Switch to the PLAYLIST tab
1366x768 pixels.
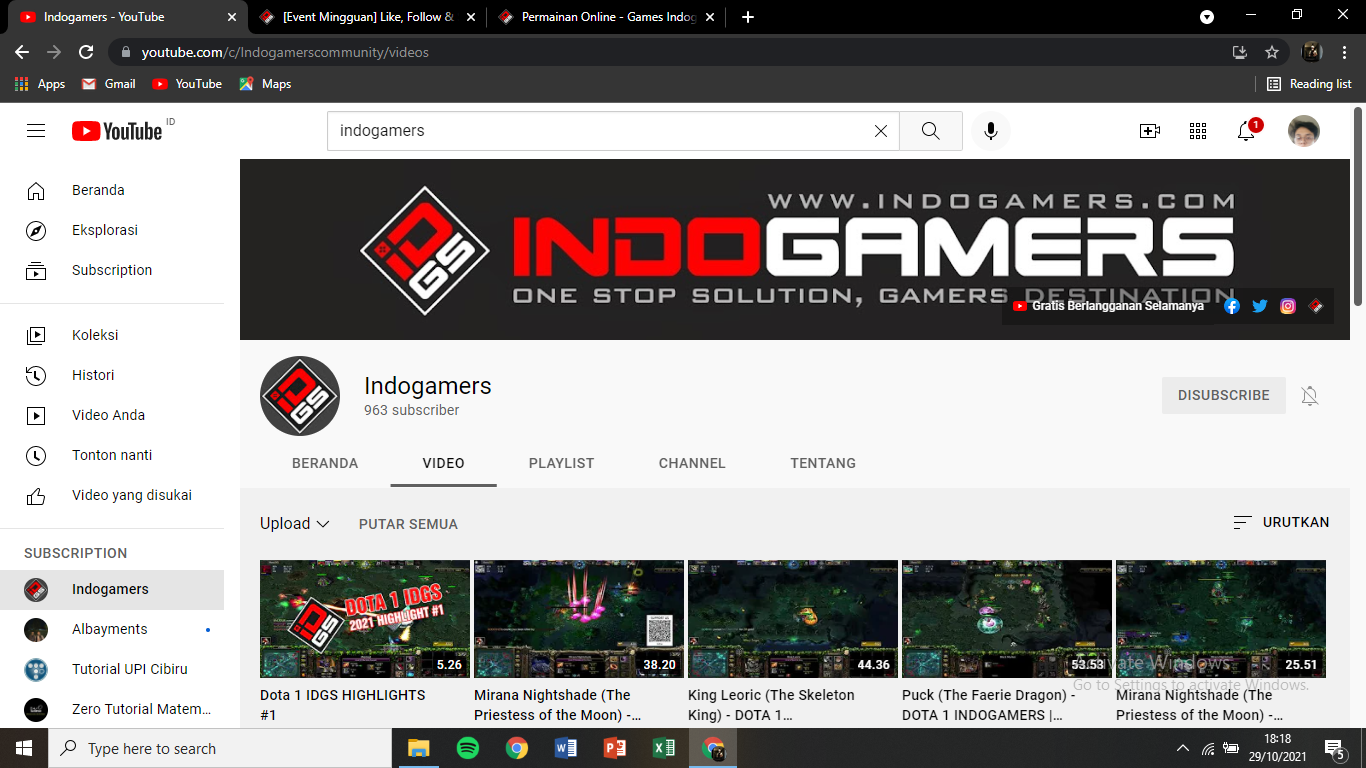point(562,463)
